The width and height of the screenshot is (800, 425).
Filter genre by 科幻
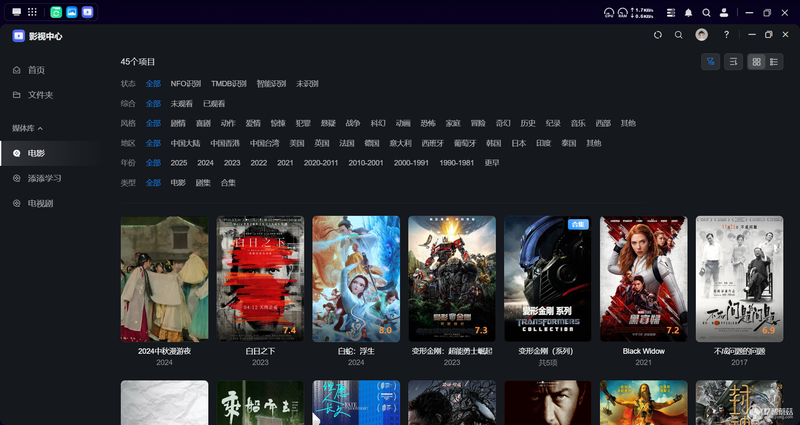coord(378,123)
